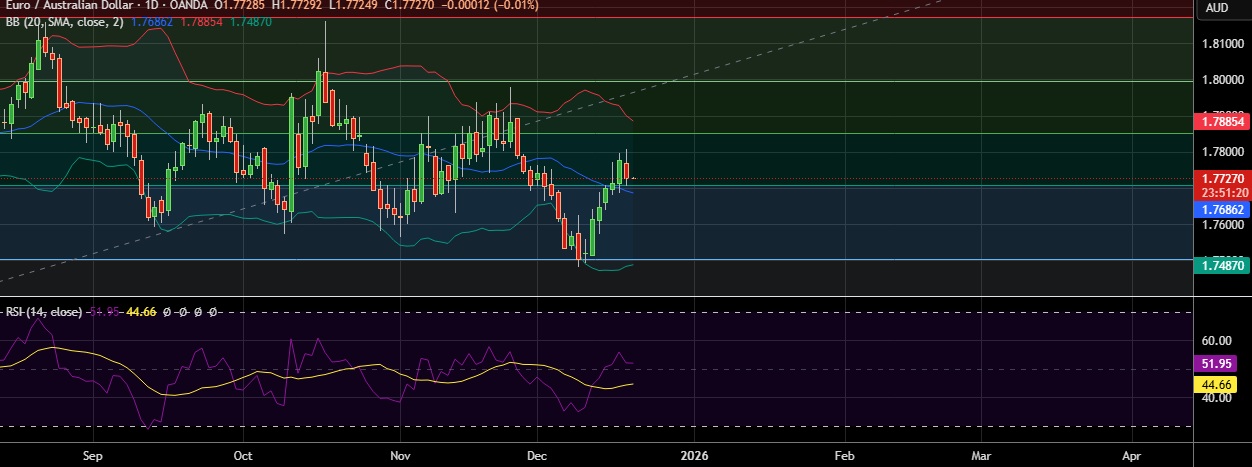Click the Mar label on time axis
This screenshot has height=467, width=1252.
coord(981,455)
